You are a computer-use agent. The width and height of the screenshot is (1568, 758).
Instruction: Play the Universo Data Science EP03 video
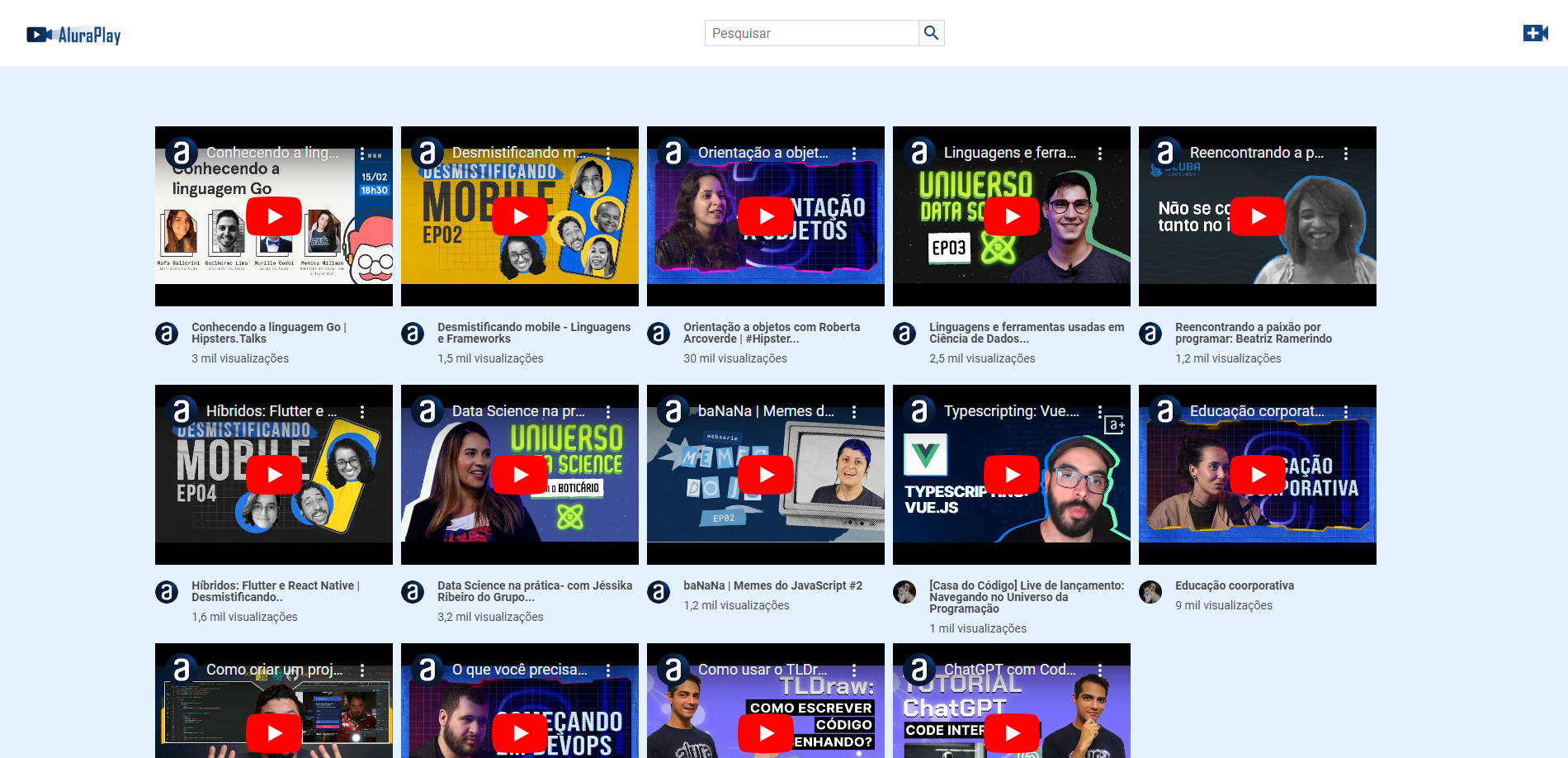[1012, 216]
